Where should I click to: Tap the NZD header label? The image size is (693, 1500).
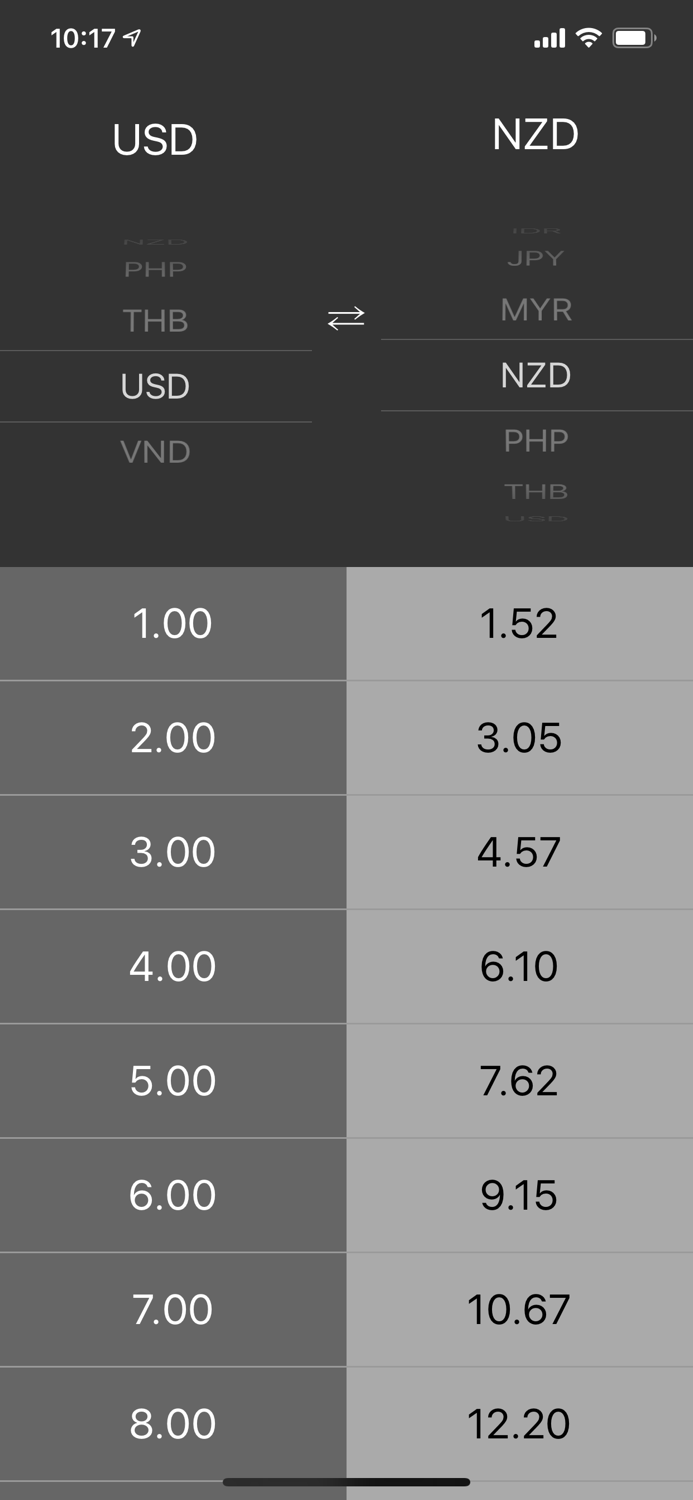pos(536,133)
